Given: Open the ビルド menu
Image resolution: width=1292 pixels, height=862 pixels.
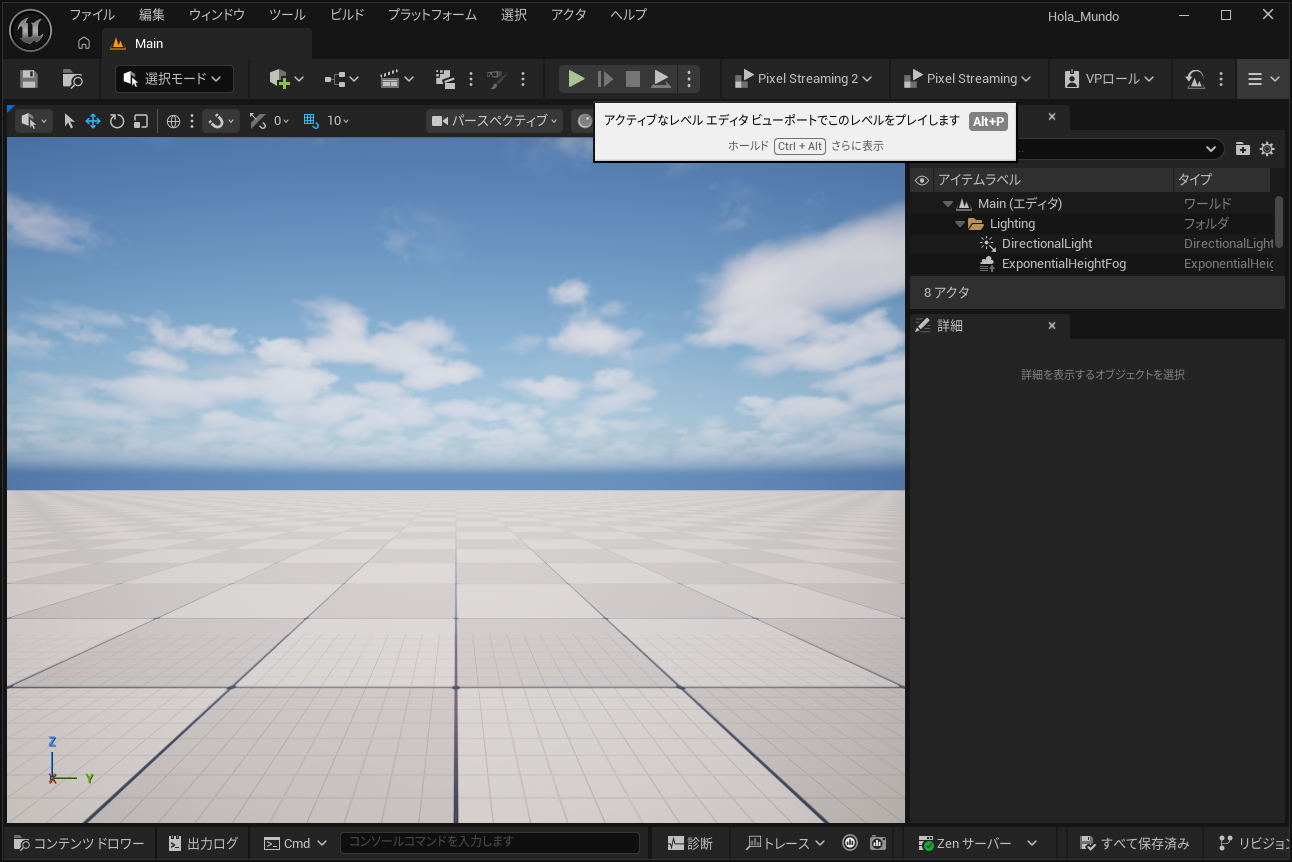Looking at the screenshot, I should pyautogui.click(x=347, y=15).
